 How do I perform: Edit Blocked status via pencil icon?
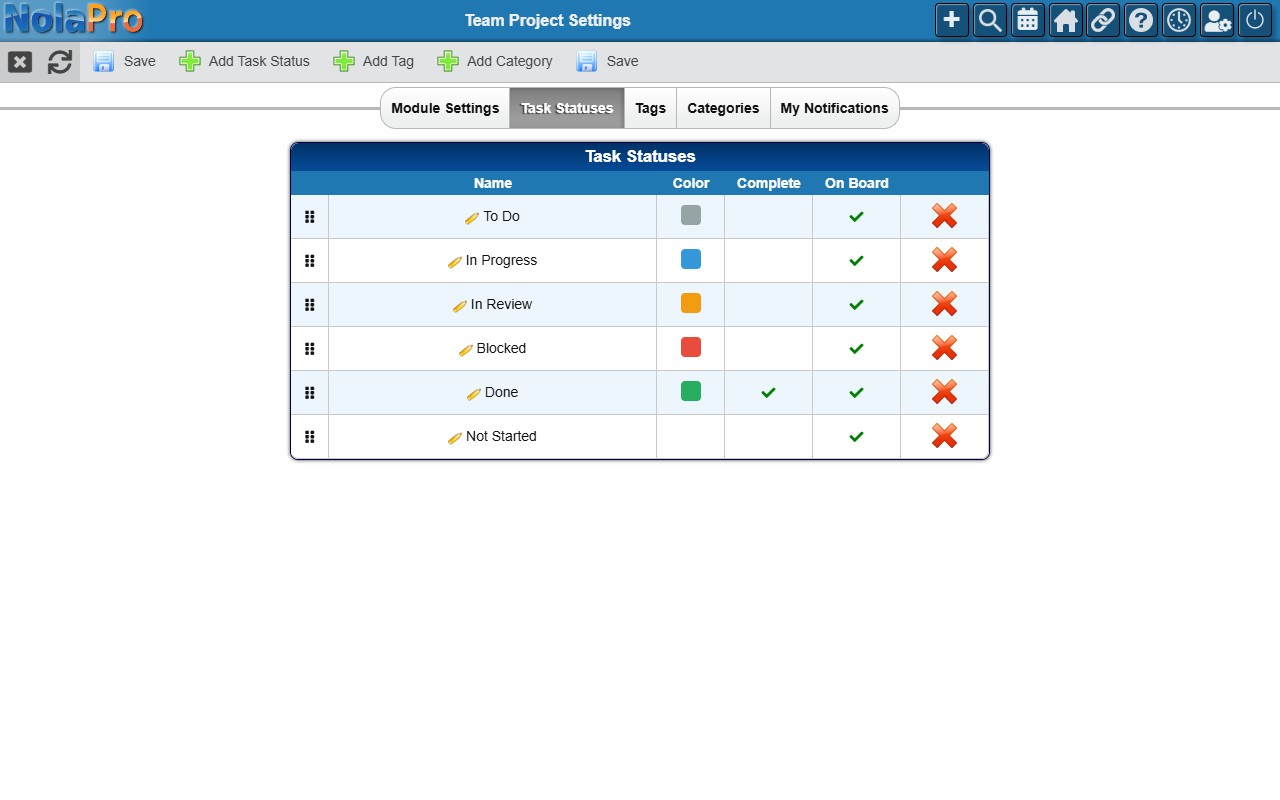click(x=466, y=350)
